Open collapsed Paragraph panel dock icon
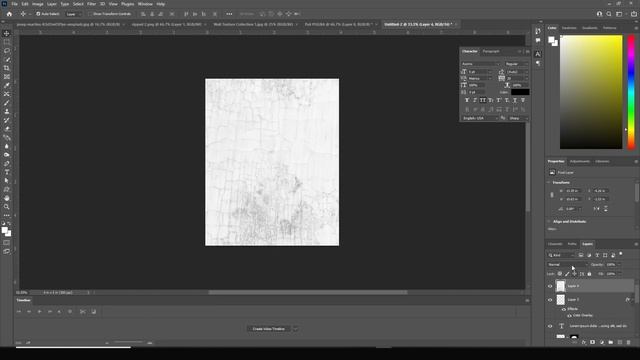Viewport: 640px width, 360px height. tap(538, 64)
